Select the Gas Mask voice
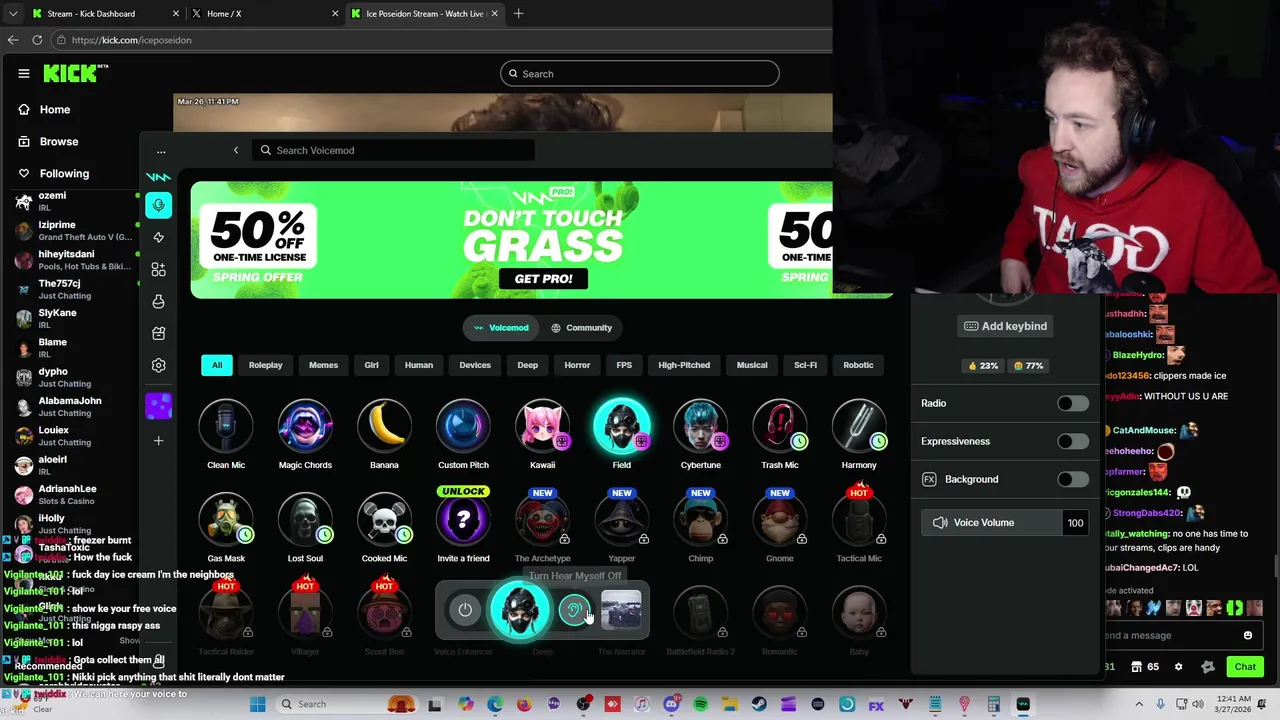The width and height of the screenshot is (1280, 720). coord(226,520)
